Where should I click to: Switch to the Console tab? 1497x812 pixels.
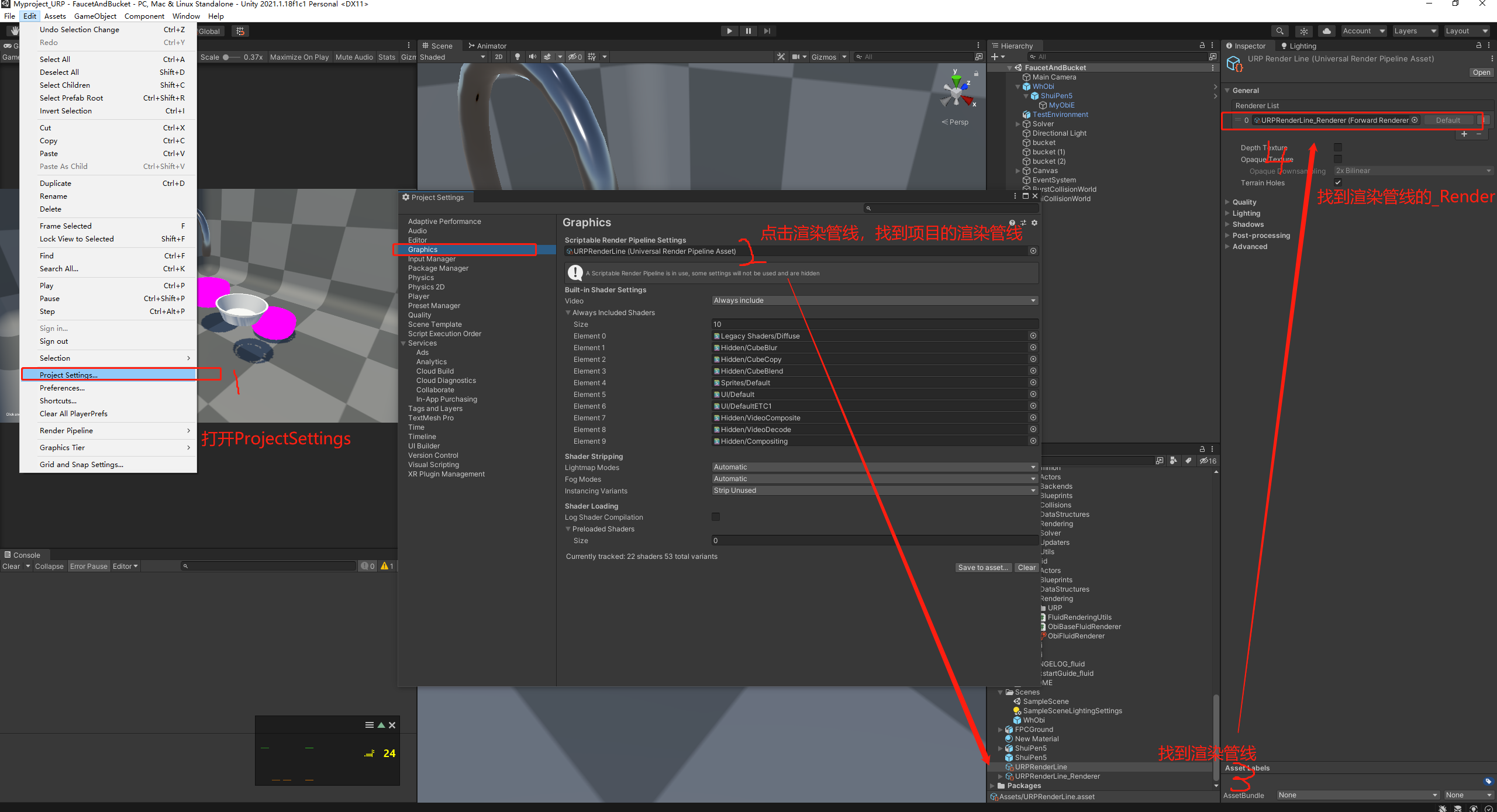(24, 554)
